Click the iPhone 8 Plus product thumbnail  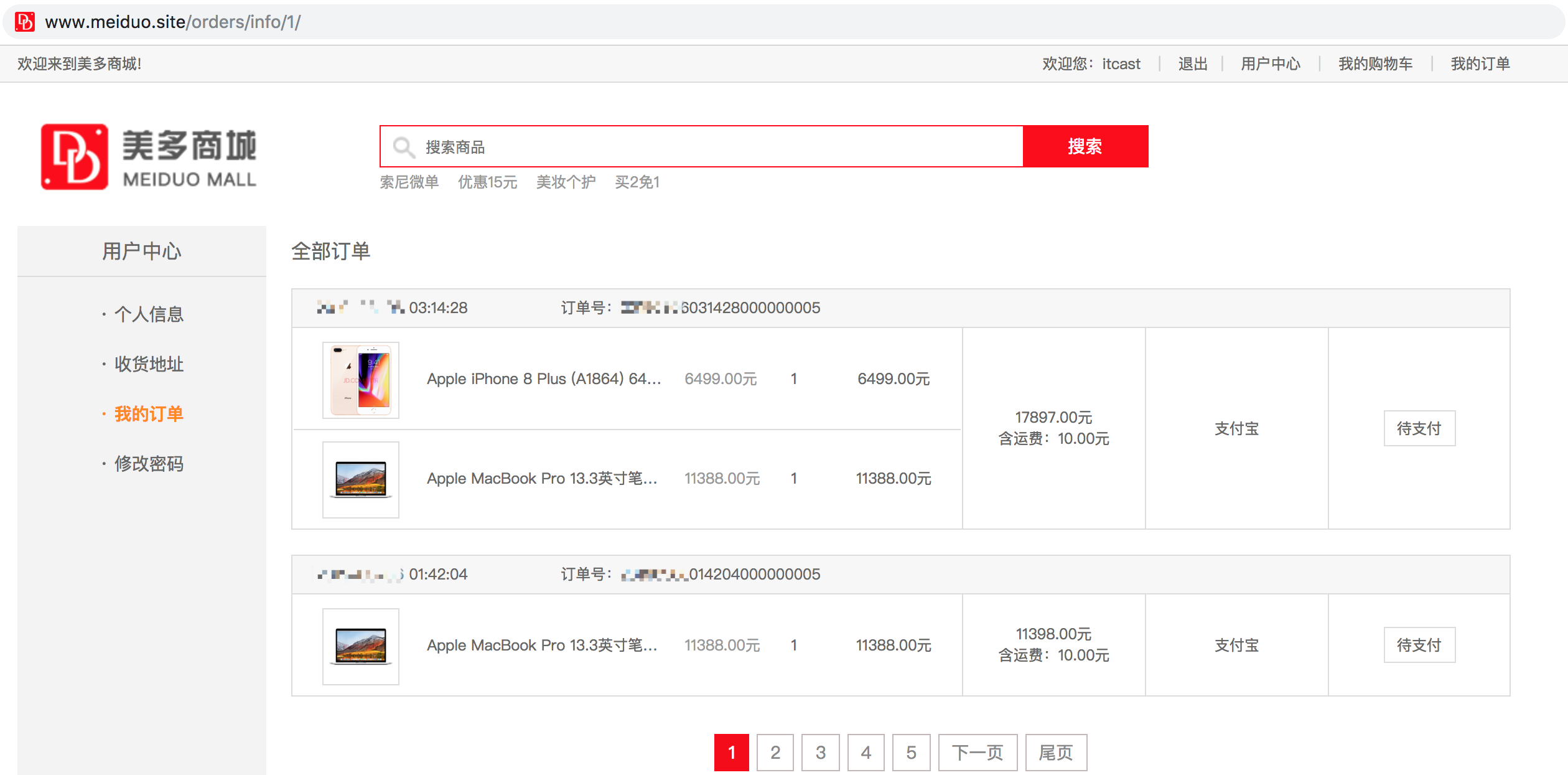361,380
